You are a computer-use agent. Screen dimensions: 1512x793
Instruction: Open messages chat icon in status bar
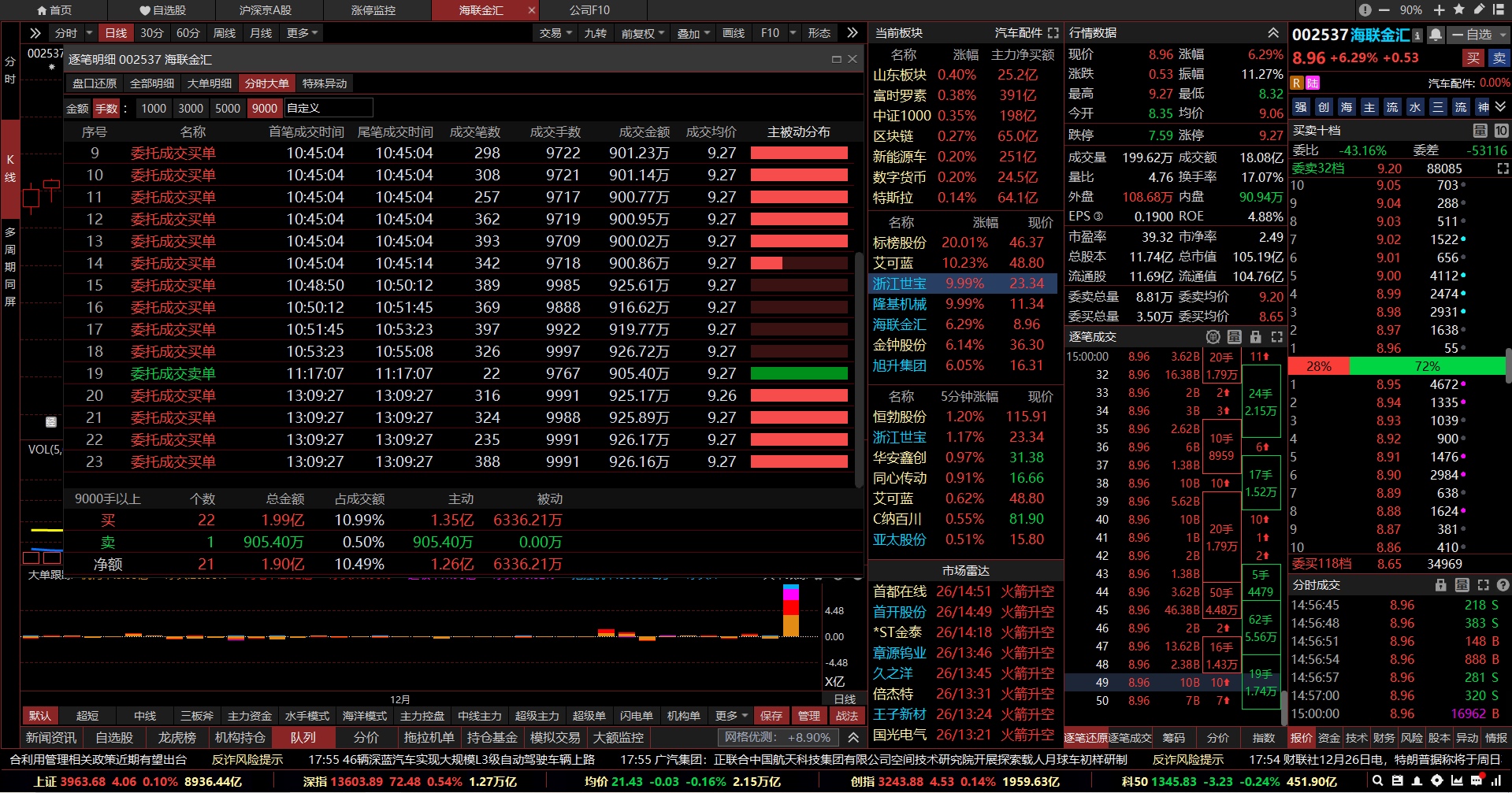click(x=1476, y=781)
